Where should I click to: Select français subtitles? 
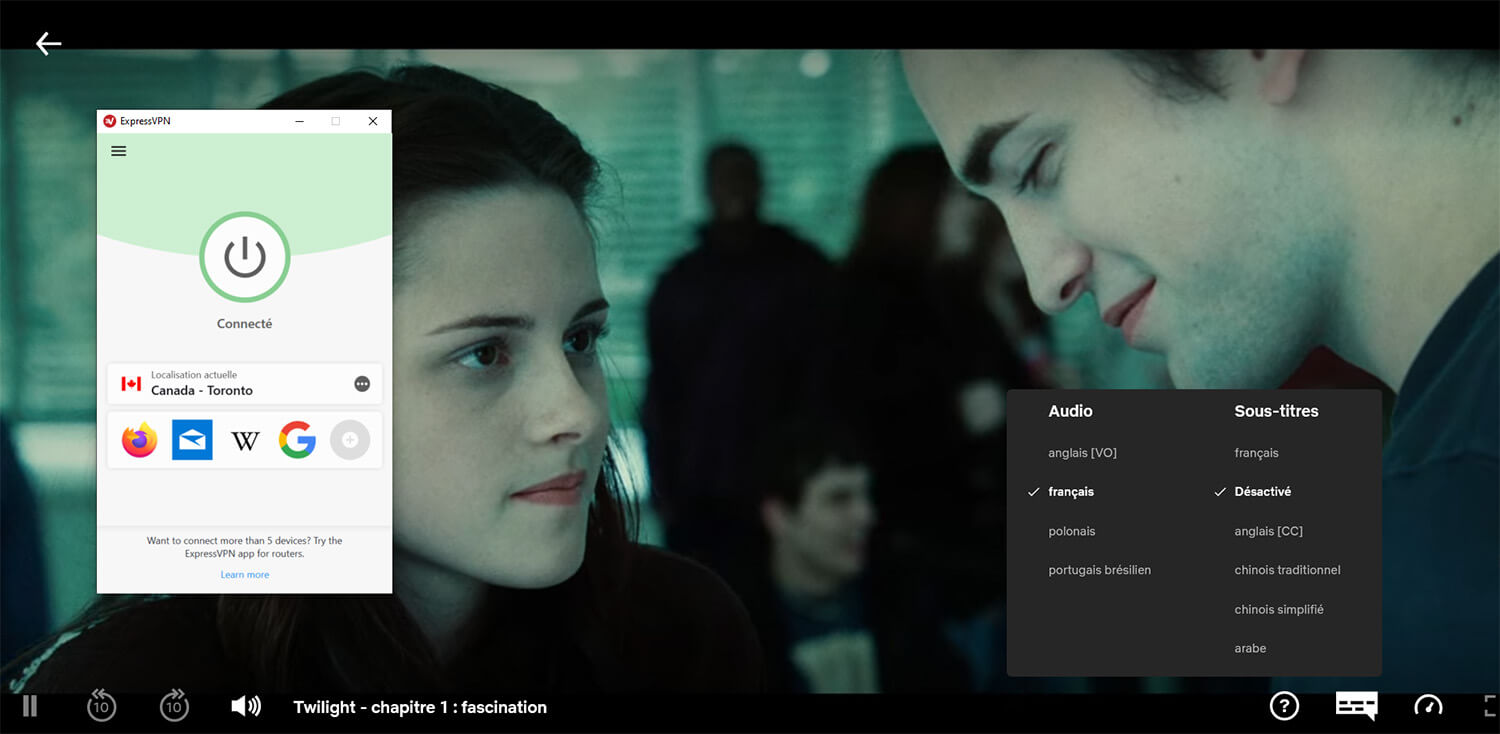[x=1257, y=453]
